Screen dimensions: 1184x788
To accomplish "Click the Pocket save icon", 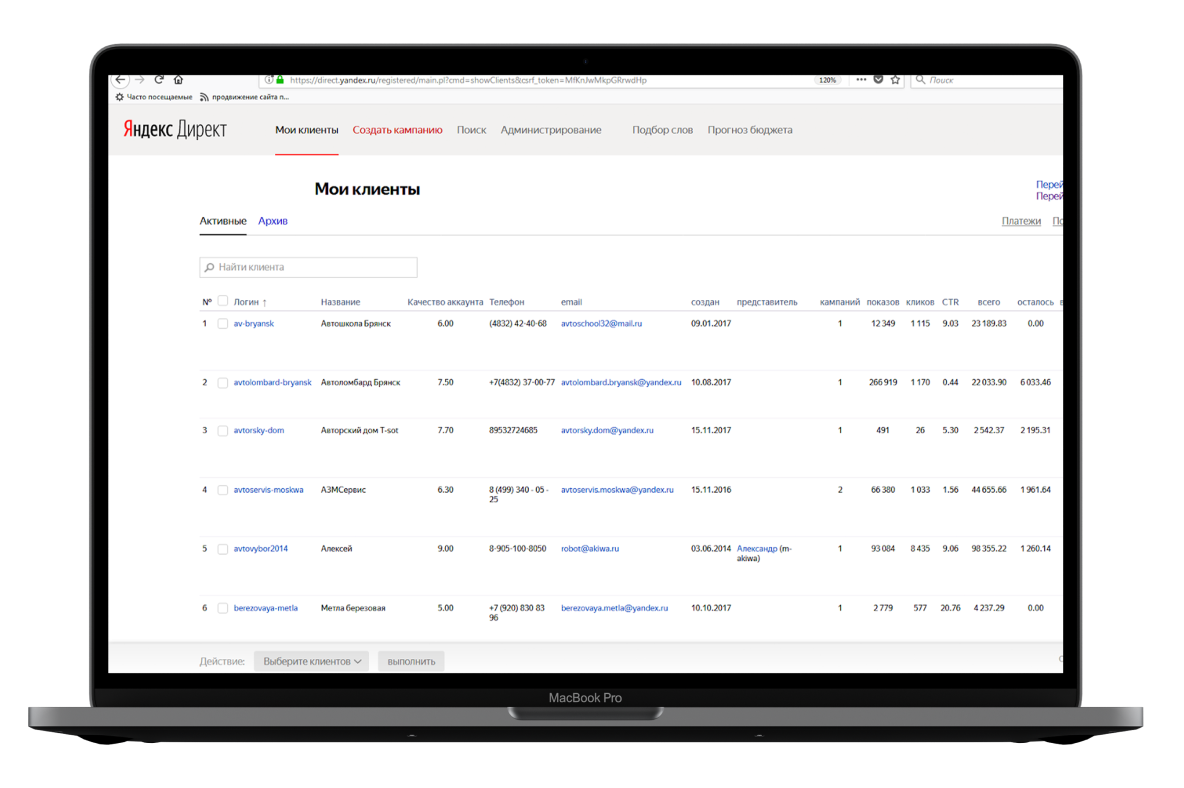I will [878, 79].
